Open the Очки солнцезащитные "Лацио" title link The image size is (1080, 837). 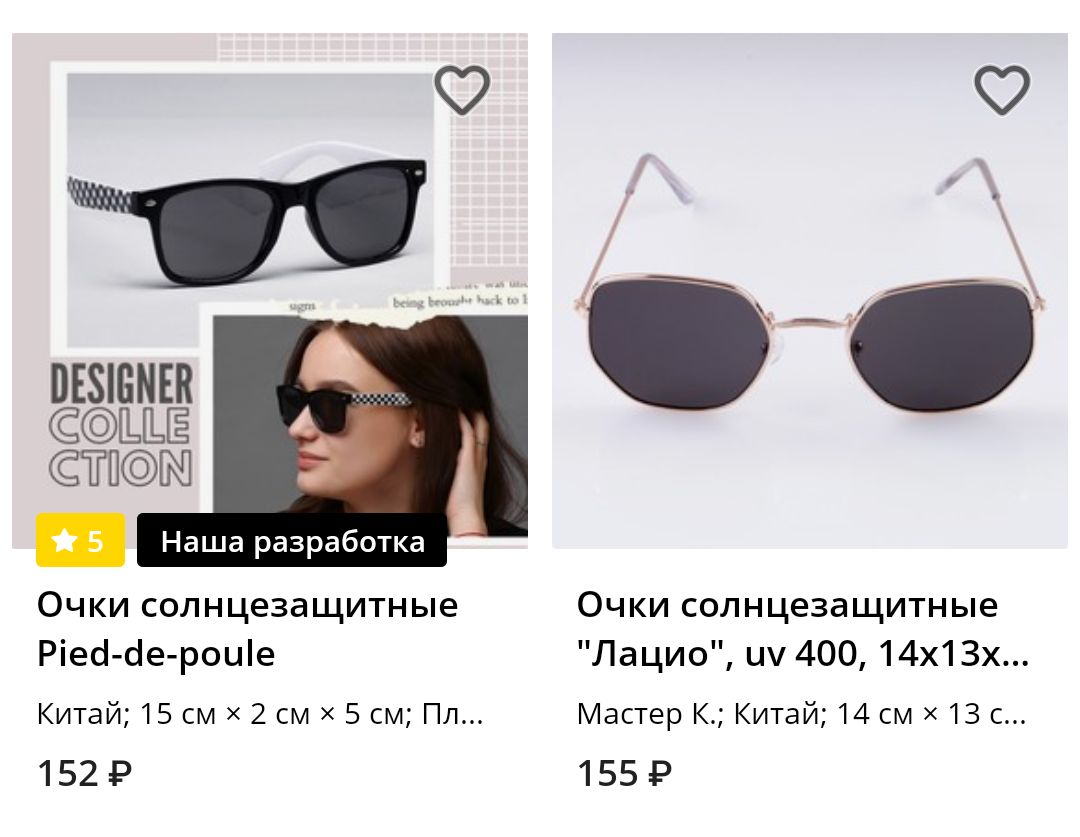(803, 629)
